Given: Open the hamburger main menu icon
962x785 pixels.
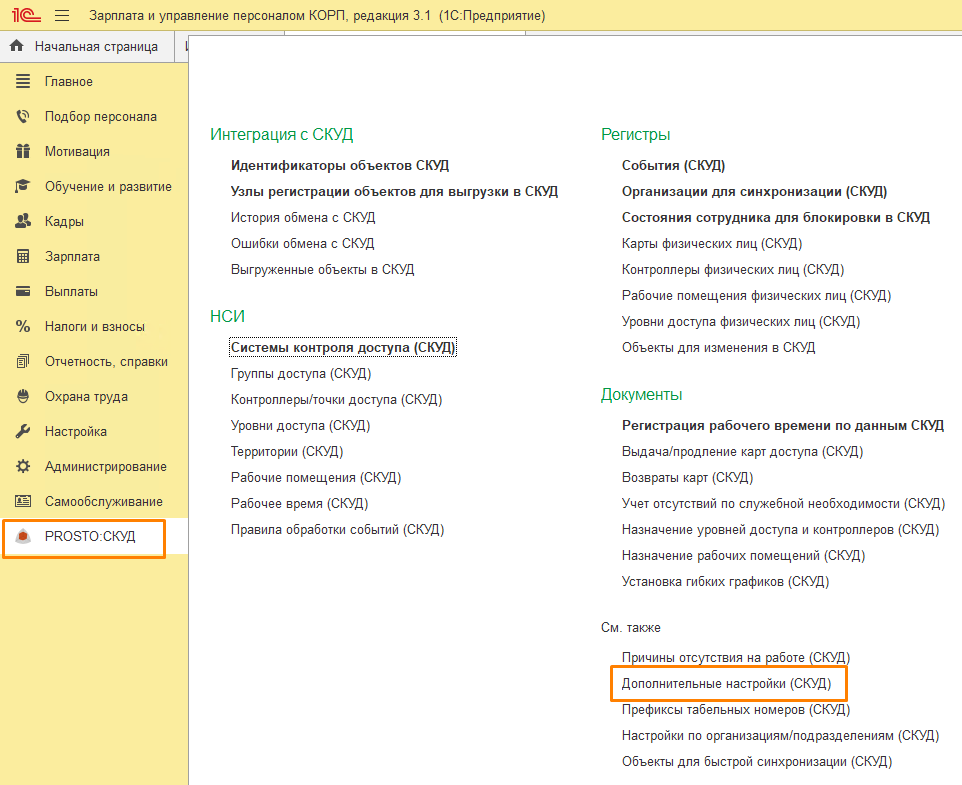Looking at the screenshot, I should (x=62, y=16).
